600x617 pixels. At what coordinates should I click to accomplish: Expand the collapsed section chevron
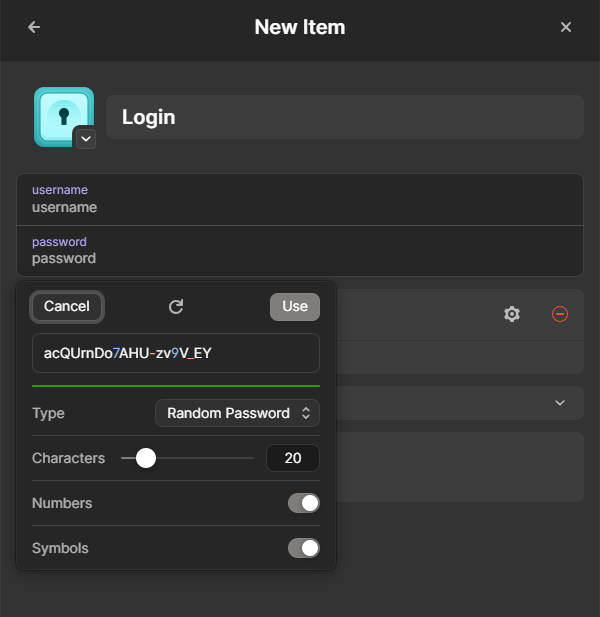click(560, 402)
